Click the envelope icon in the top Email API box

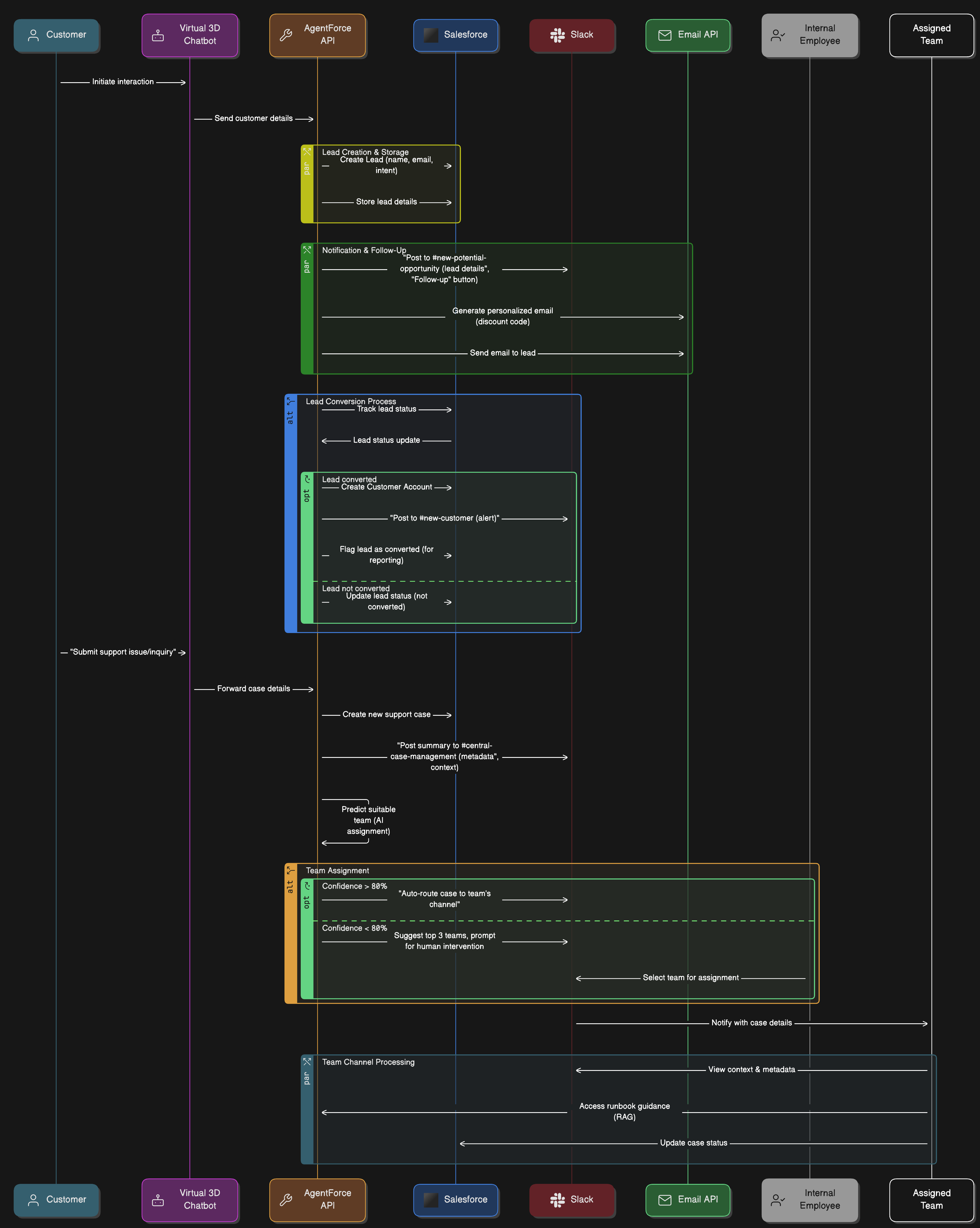665,35
